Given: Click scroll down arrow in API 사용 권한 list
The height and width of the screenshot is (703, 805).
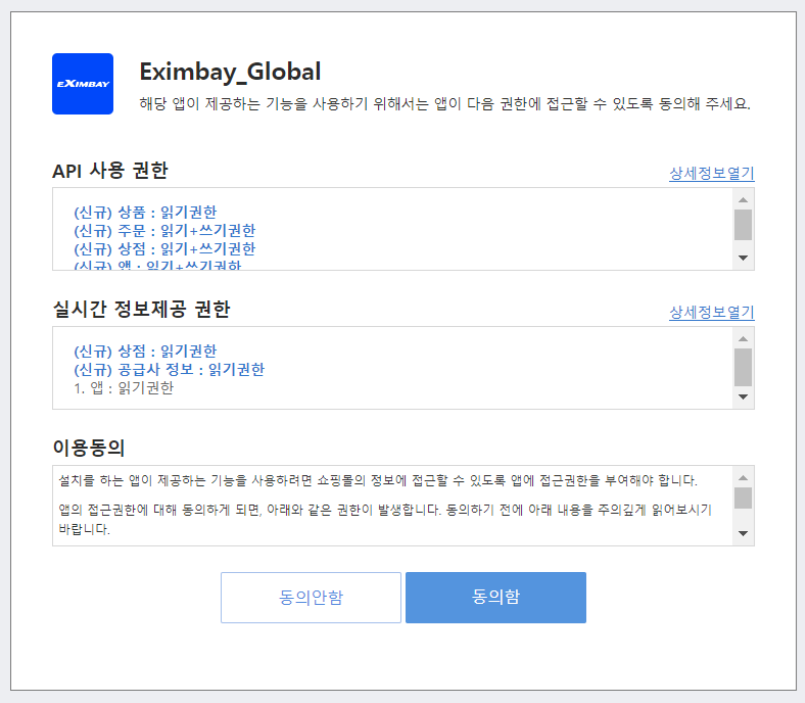Looking at the screenshot, I should (743, 258).
